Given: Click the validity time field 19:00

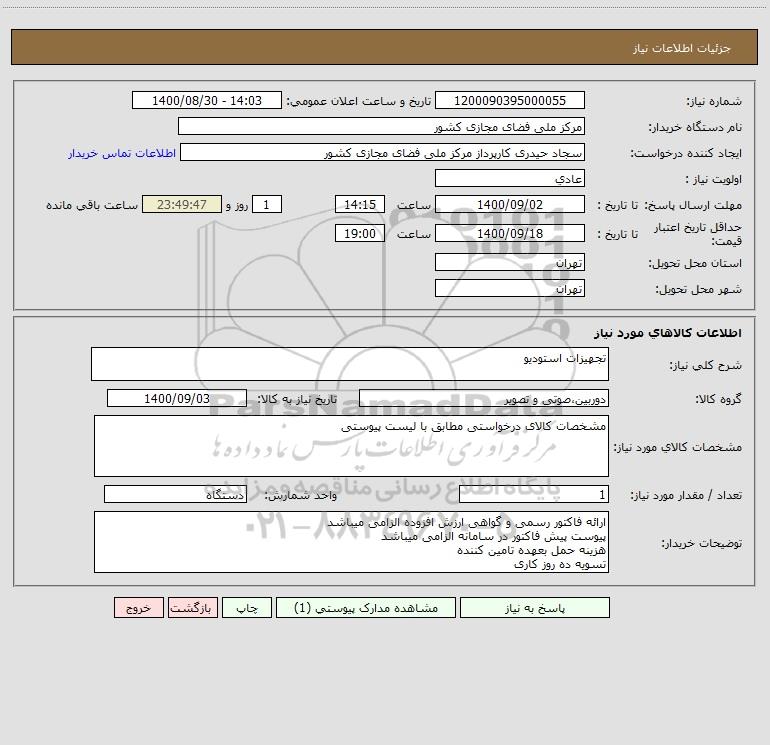Looking at the screenshot, I should [x=359, y=233].
